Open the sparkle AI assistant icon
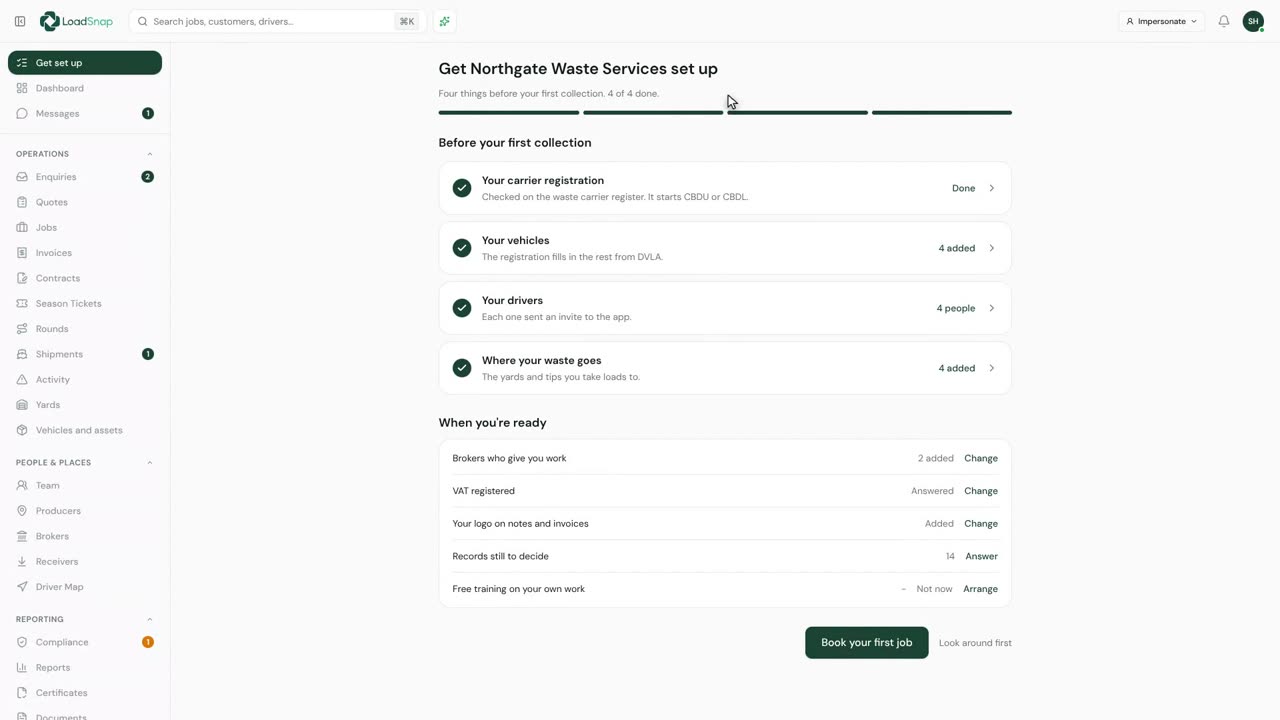The height and width of the screenshot is (720, 1280). [445, 21]
